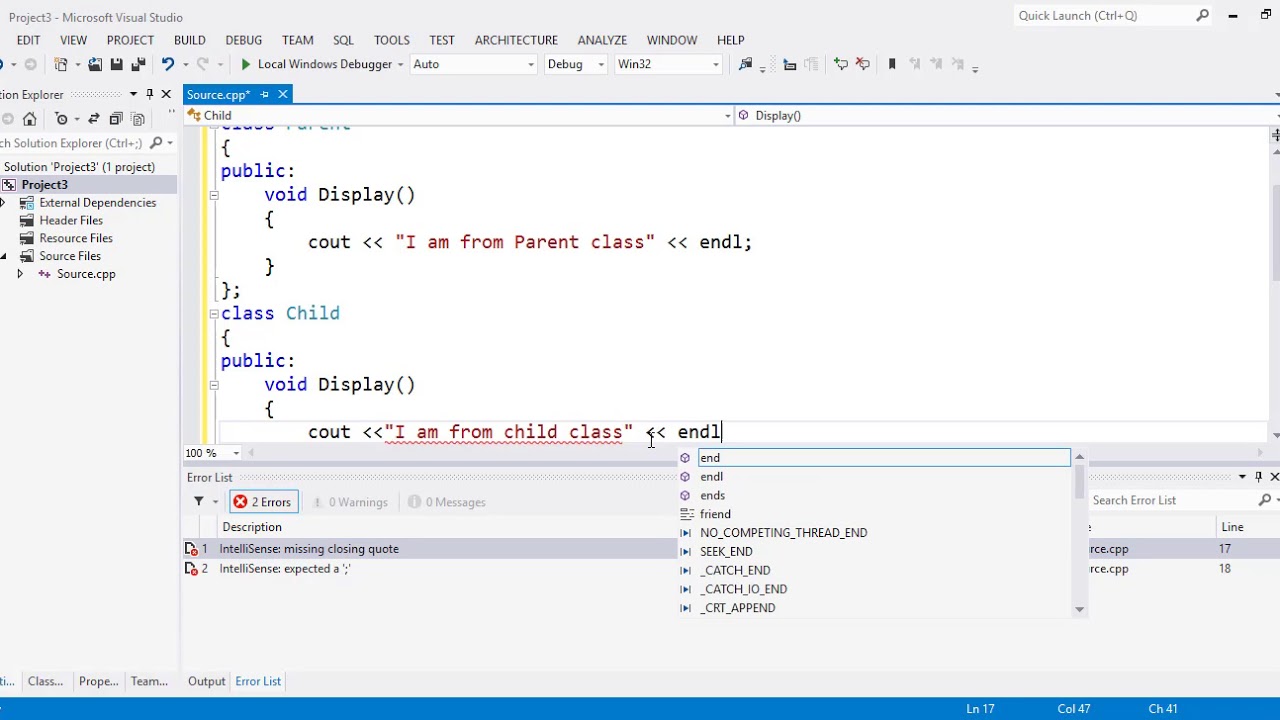Collapse the Parent Display() outlining box
Image resolution: width=1280 pixels, height=720 pixels.
(214, 195)
